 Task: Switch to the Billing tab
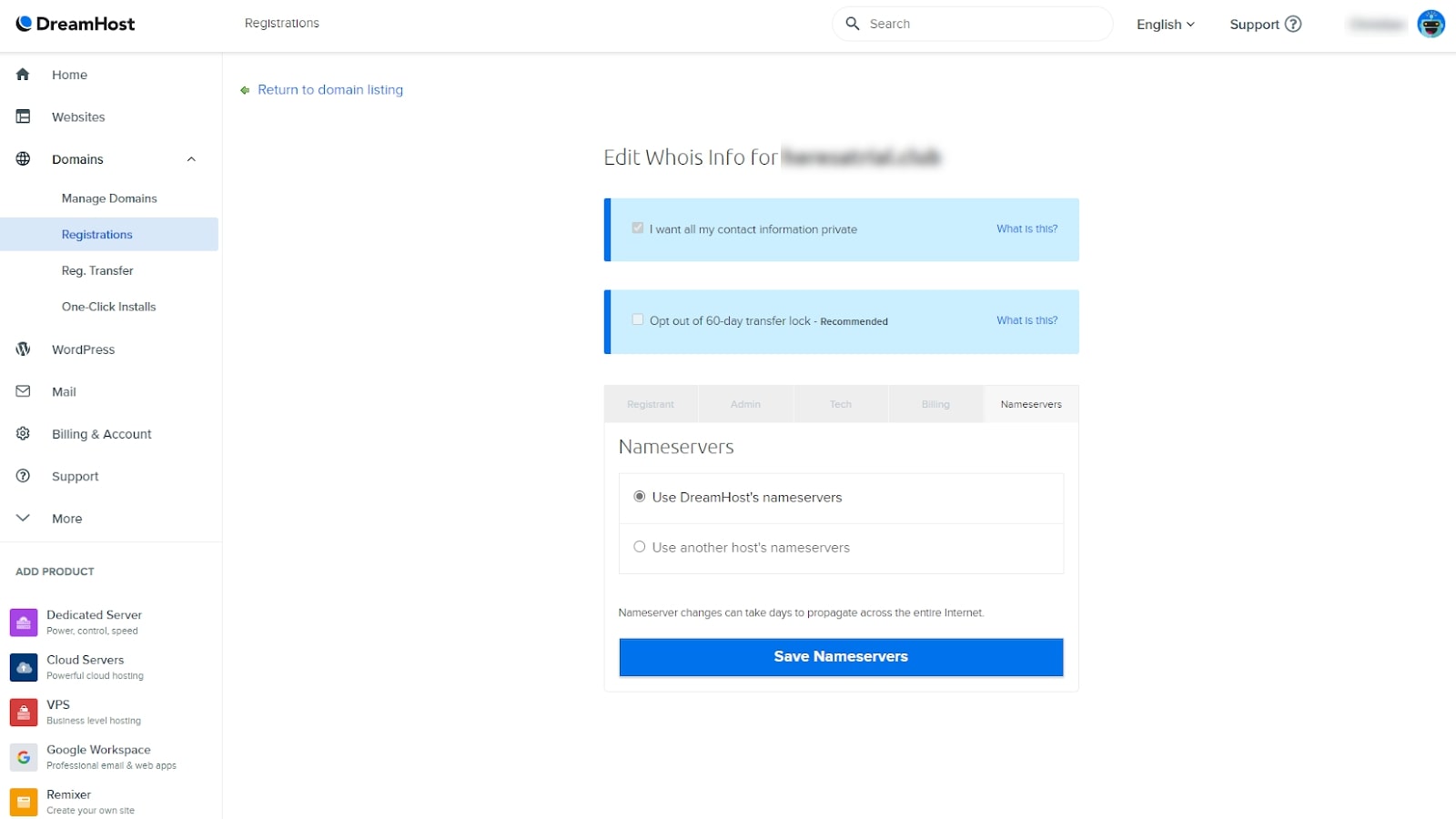point(935,404)
